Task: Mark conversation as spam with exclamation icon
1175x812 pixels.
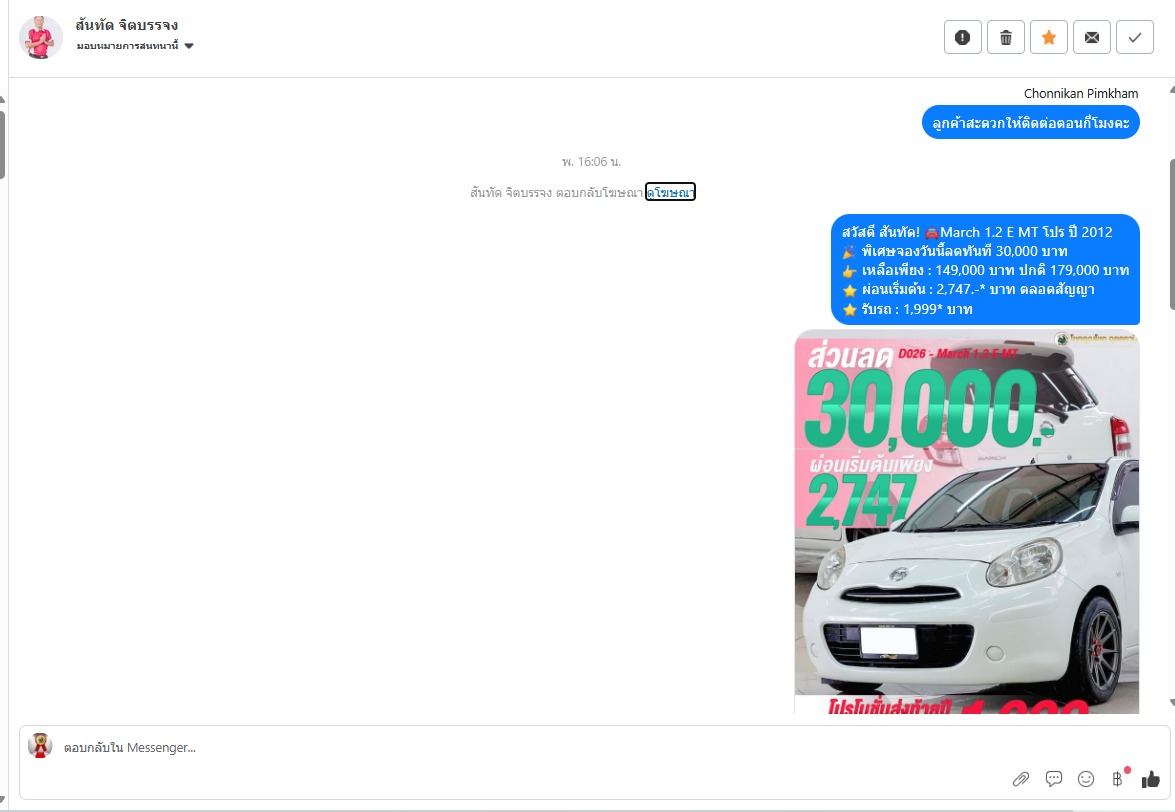Action: [x=962, y=37]
